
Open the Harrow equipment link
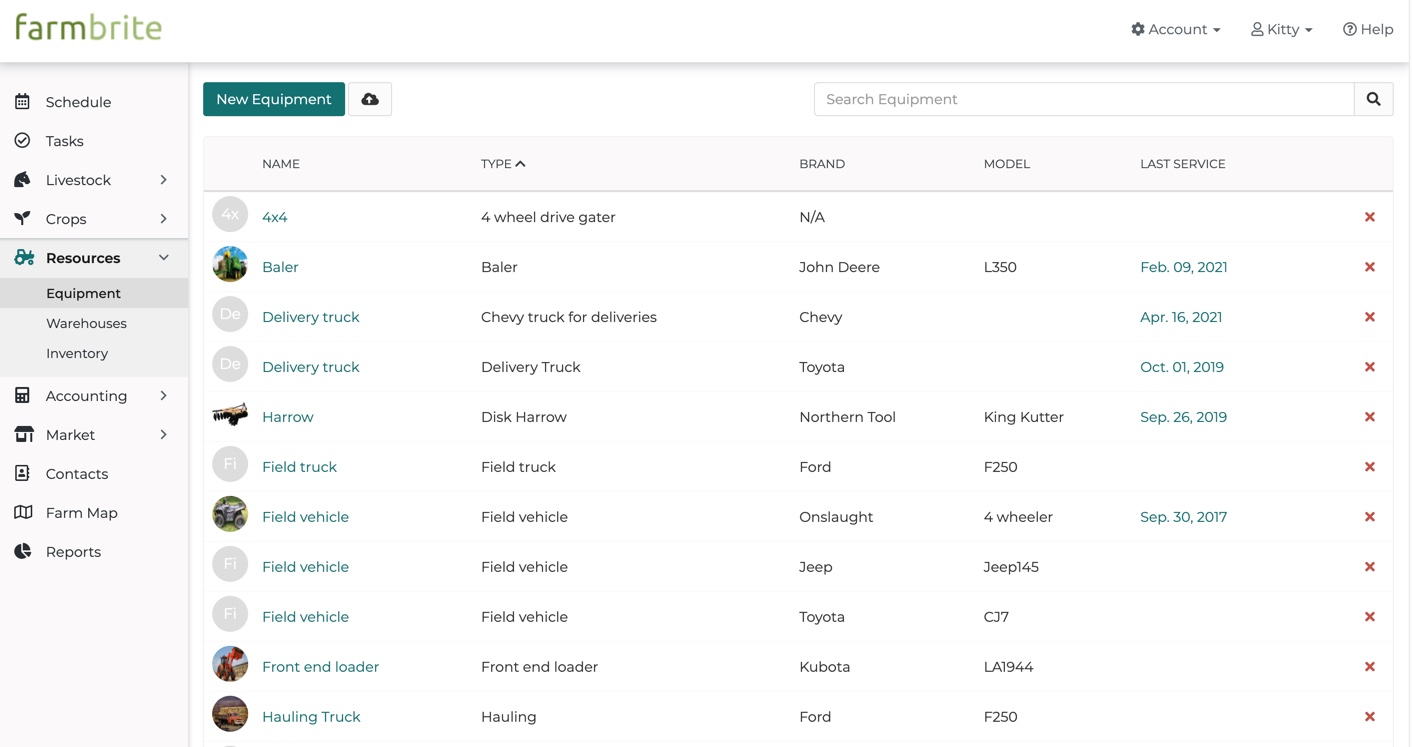tap(287, 417)
